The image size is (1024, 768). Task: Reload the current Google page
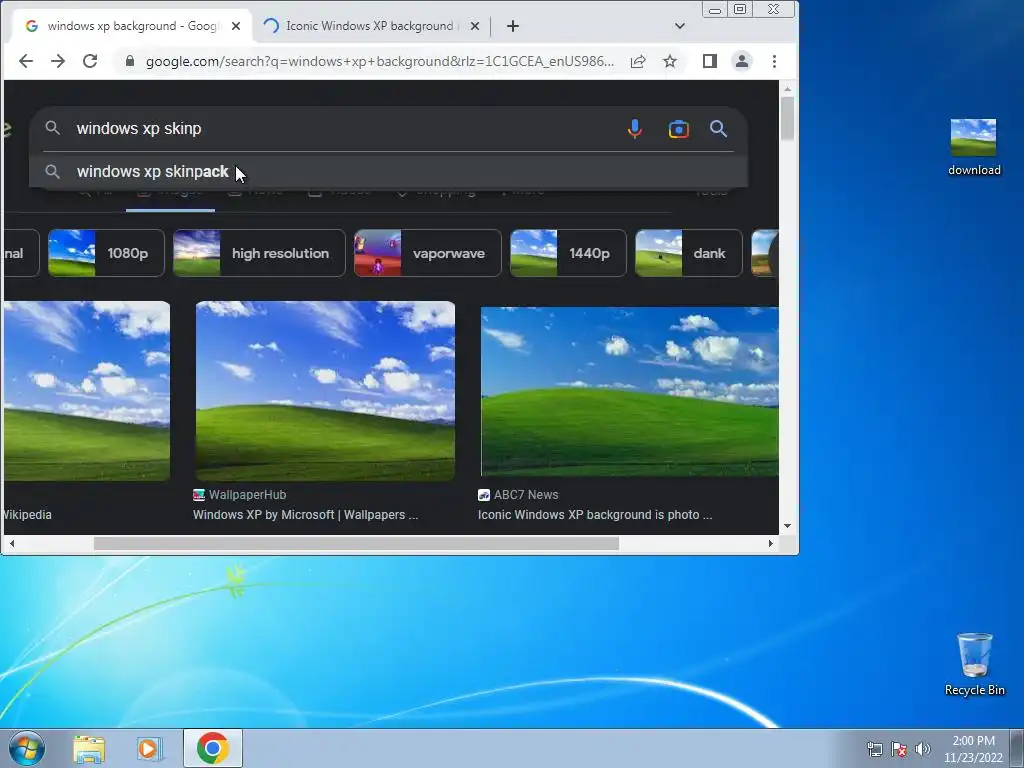click(x=90, y=61)
